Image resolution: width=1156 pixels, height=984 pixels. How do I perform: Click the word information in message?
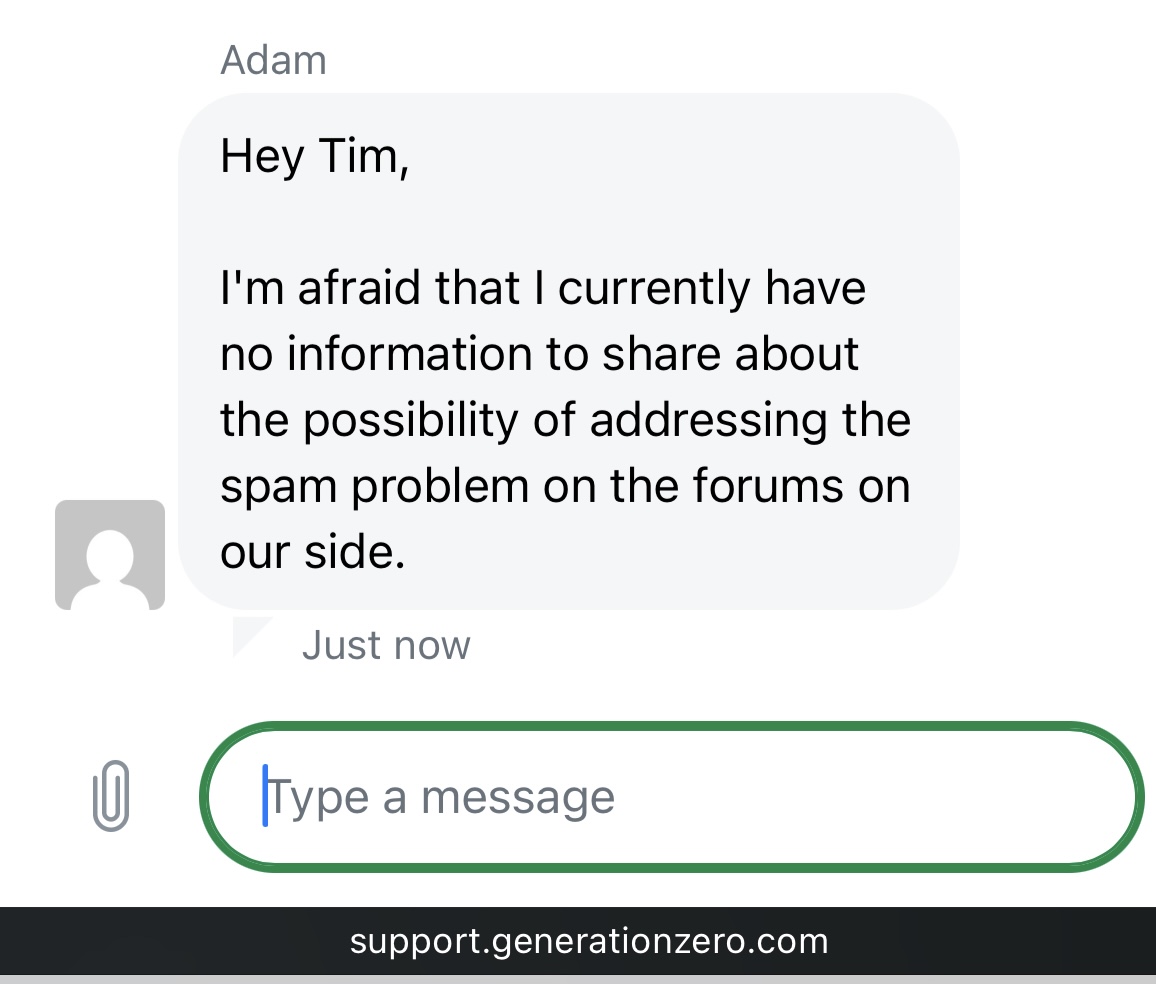point(409,353)
